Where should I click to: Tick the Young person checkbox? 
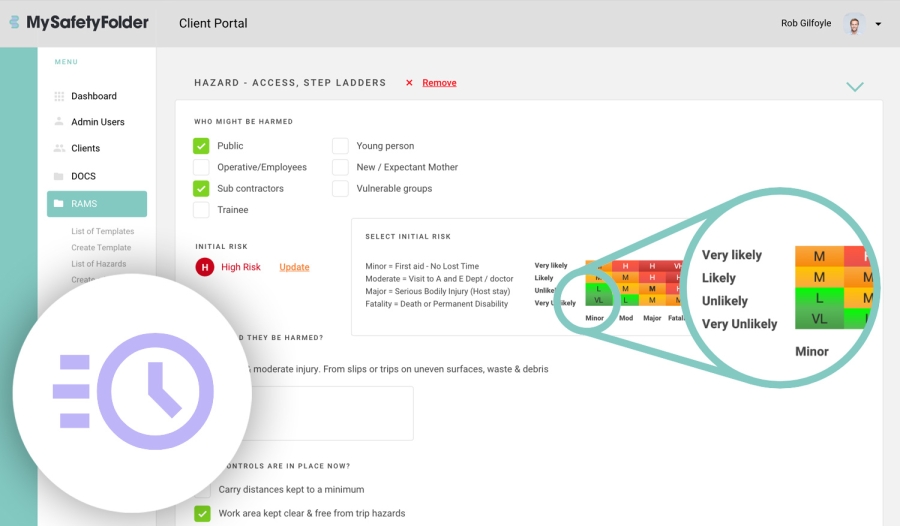(x=340, y=146)
